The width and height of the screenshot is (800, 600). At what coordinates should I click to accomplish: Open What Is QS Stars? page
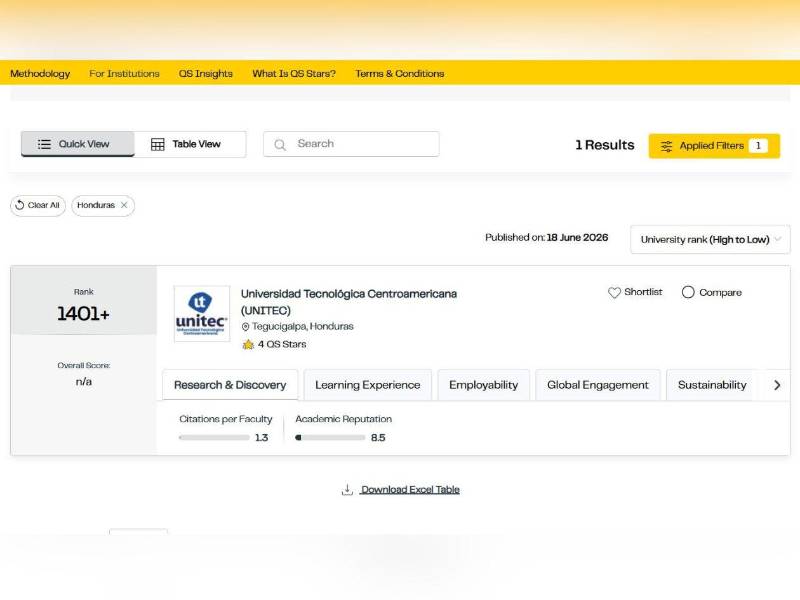(x=294, y=73)
